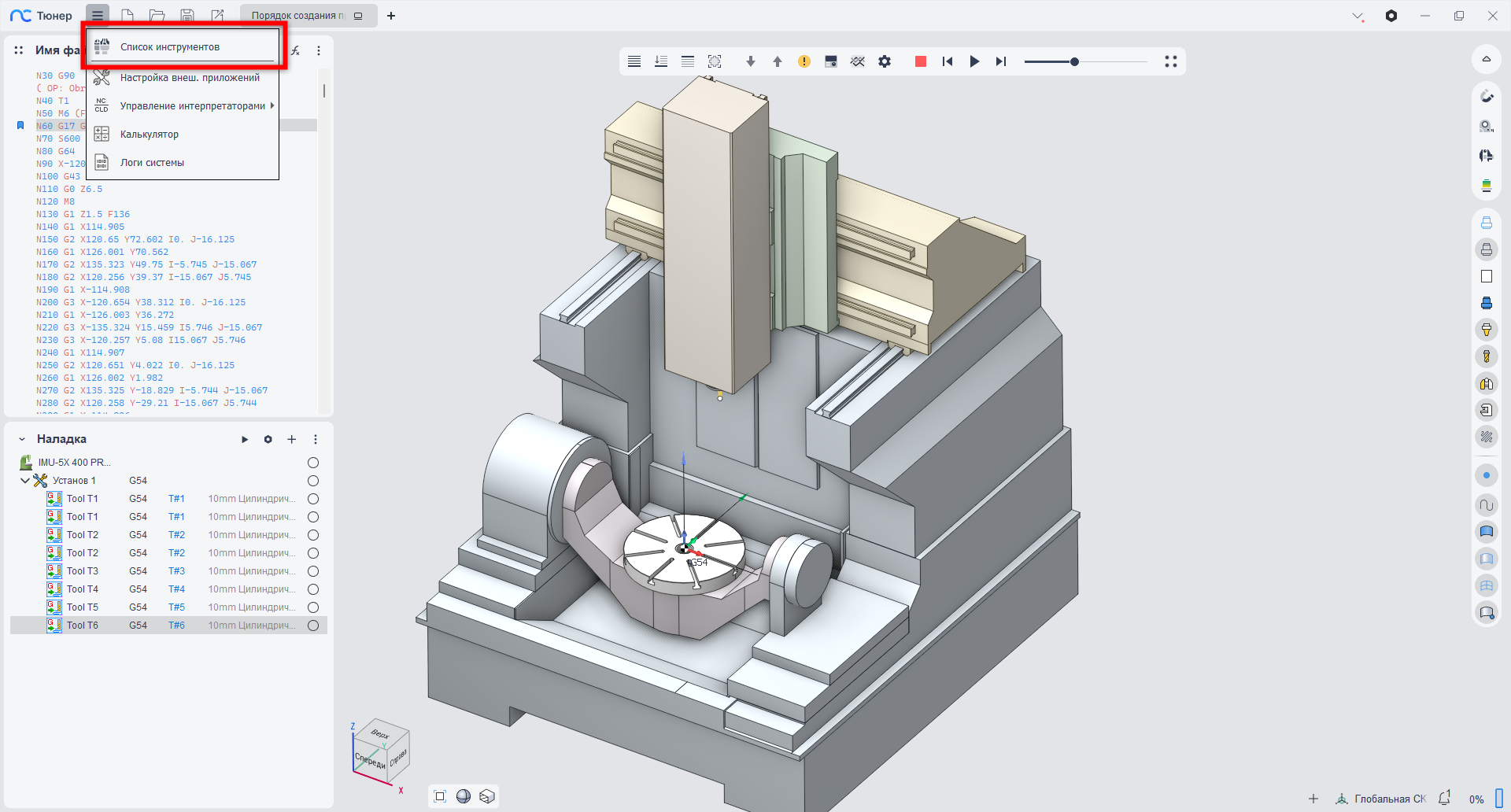Toggle the radio circle for Tool T6

click(x=313, y=626)
